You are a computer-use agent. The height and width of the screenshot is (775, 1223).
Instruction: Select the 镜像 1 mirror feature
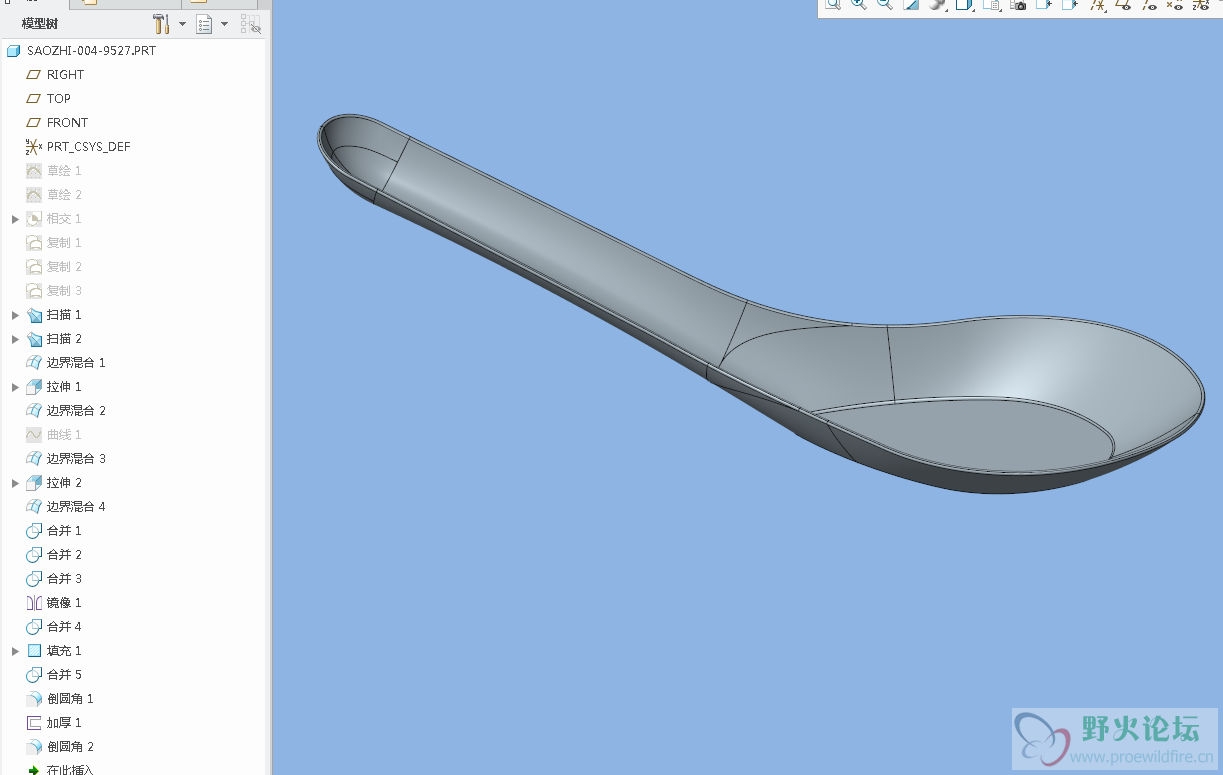(x=54, y=602)
